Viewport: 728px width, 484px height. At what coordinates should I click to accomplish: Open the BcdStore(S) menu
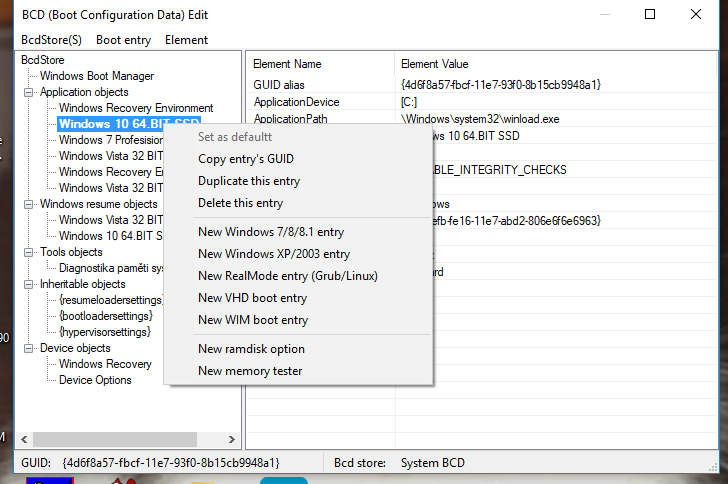click(52, 40)
